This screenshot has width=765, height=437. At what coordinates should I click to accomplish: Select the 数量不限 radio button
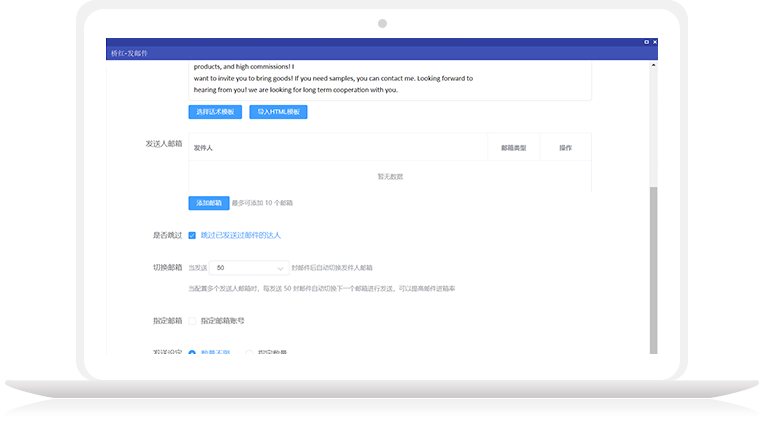[x=192, y=352]
